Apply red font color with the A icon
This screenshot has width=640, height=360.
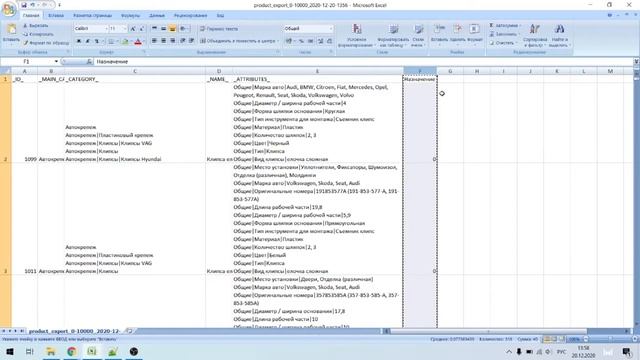[138, 41]
